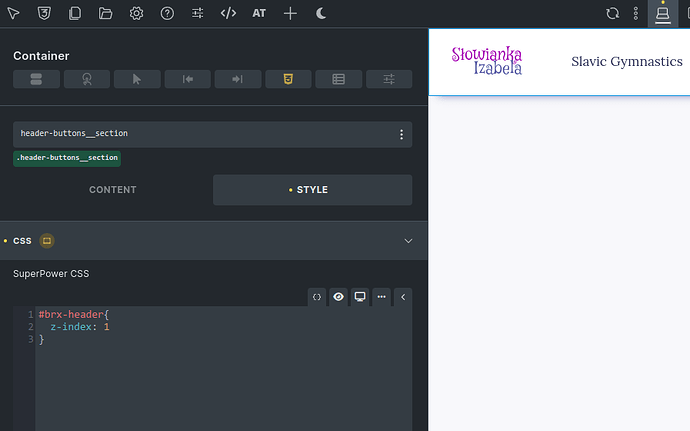This screenshot has width=690, height=431.
Task: Click the Slavic Gymnastics menu link
Action: click(x=626, y=61)
